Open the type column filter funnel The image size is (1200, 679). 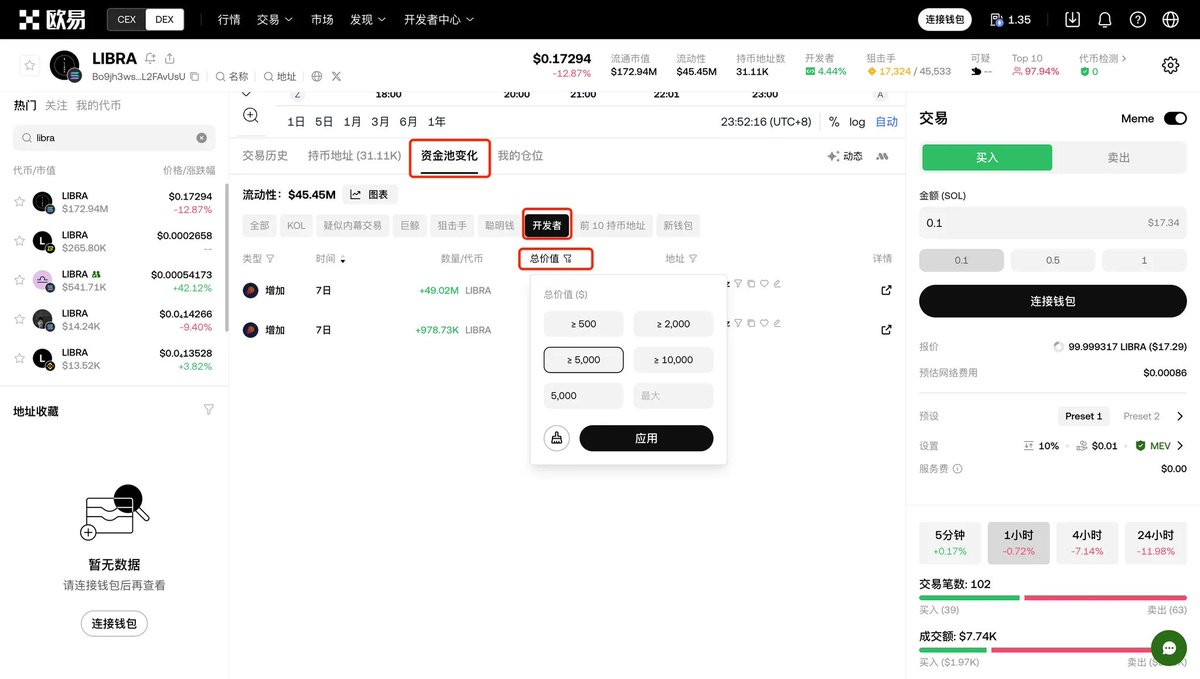[x=270, y=259]
